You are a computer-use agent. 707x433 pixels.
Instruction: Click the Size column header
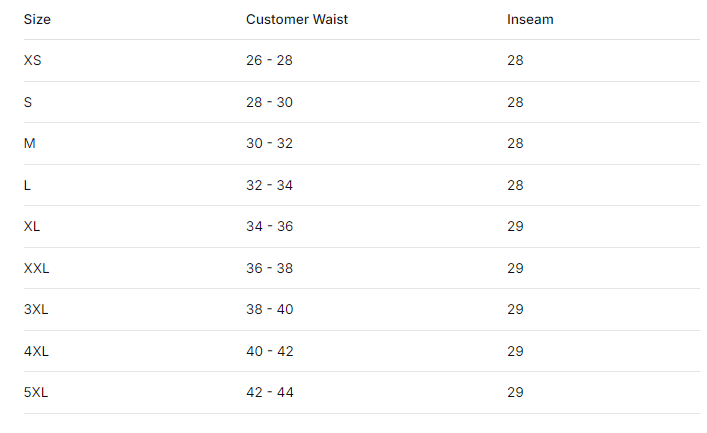click(36, 19)
